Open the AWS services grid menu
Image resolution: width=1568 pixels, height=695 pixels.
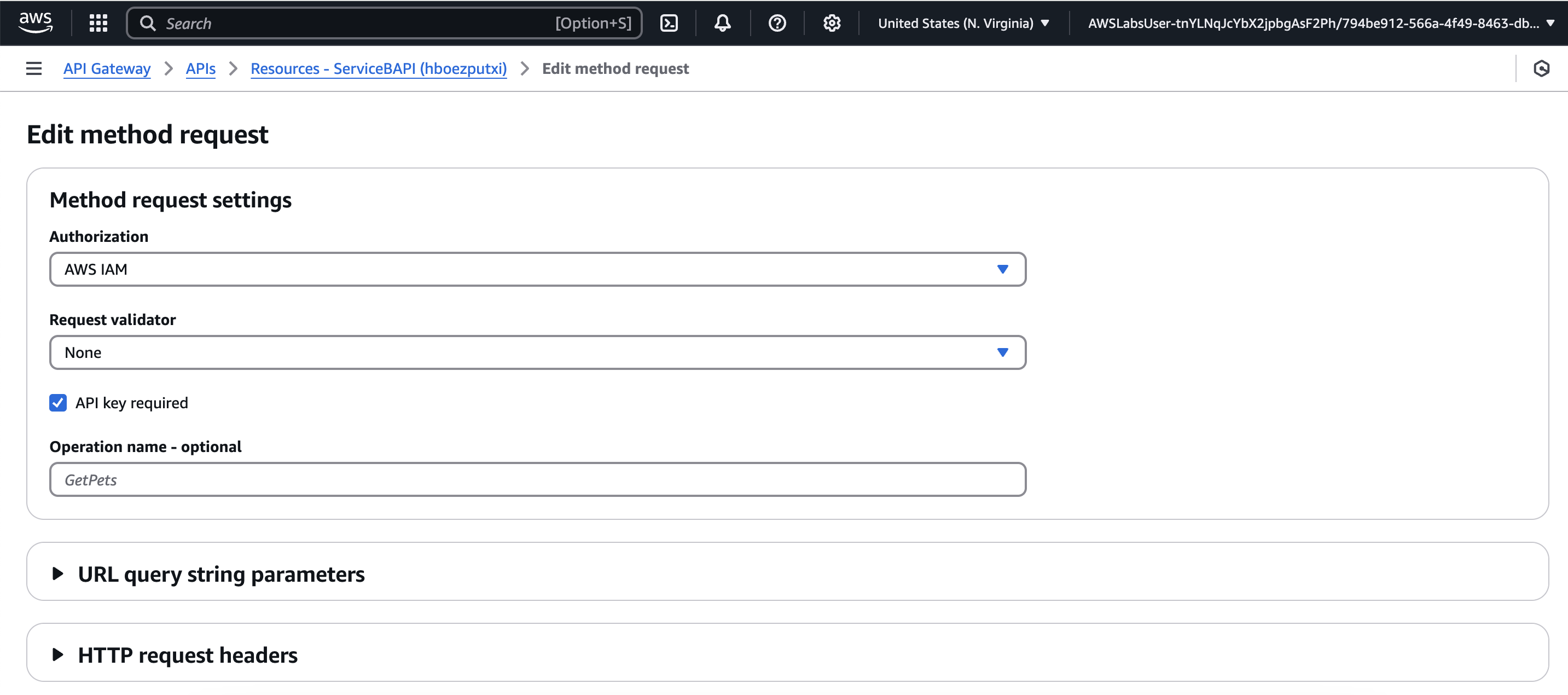[x=98, y=23]
